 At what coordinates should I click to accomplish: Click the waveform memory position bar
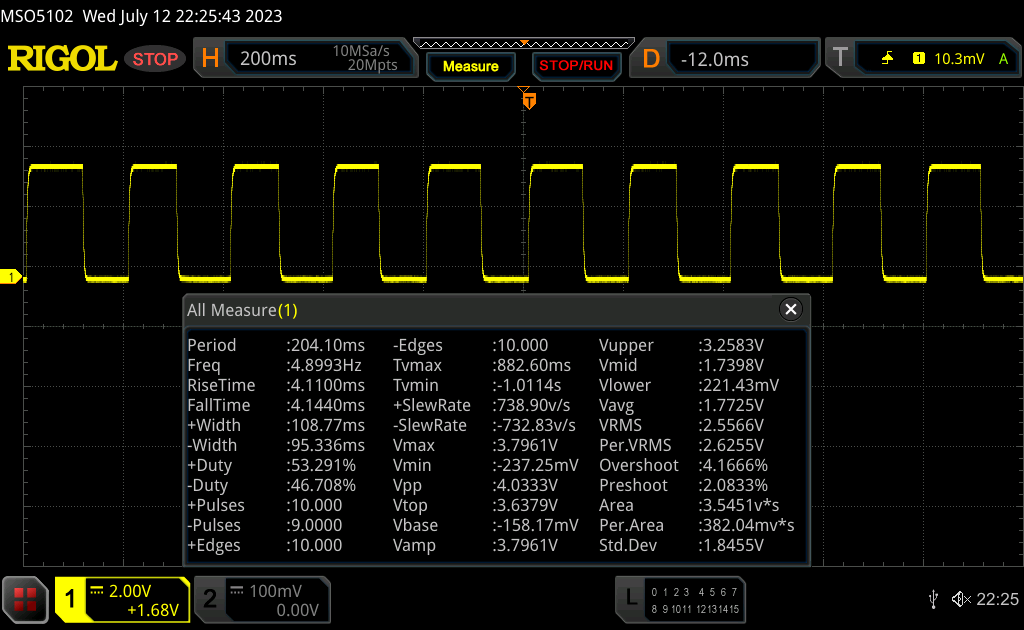click(523, 44)
